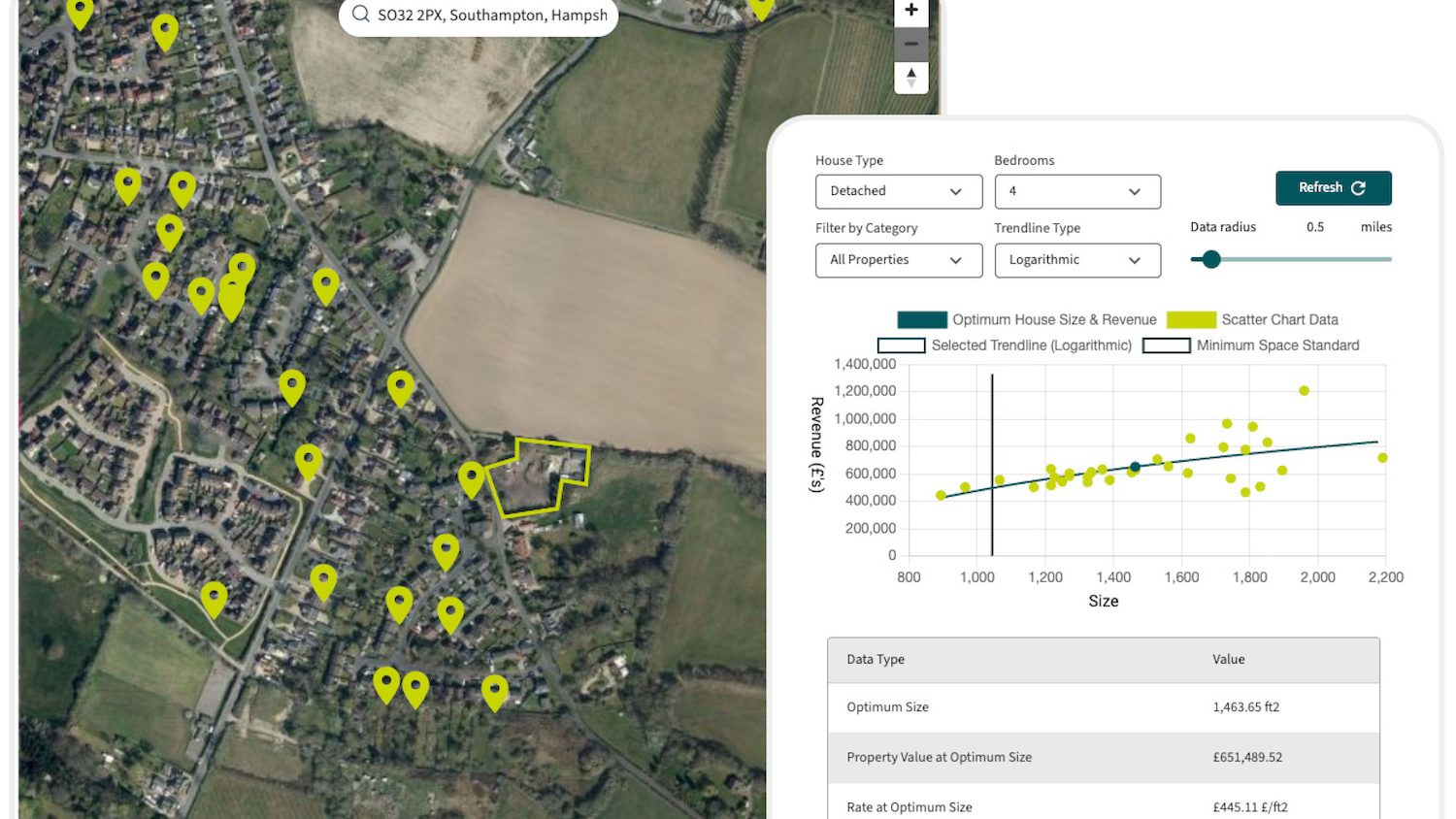This screenshot has width=1456, height=819.
Task: Select the pin inside the outlined development site
Action: click(x=473, y=476)
